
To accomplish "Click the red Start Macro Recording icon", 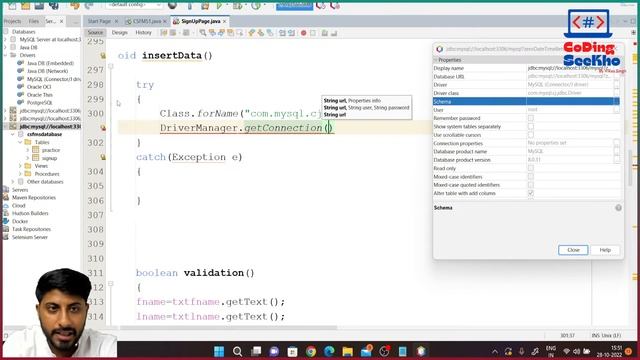I will click(303, 33).
